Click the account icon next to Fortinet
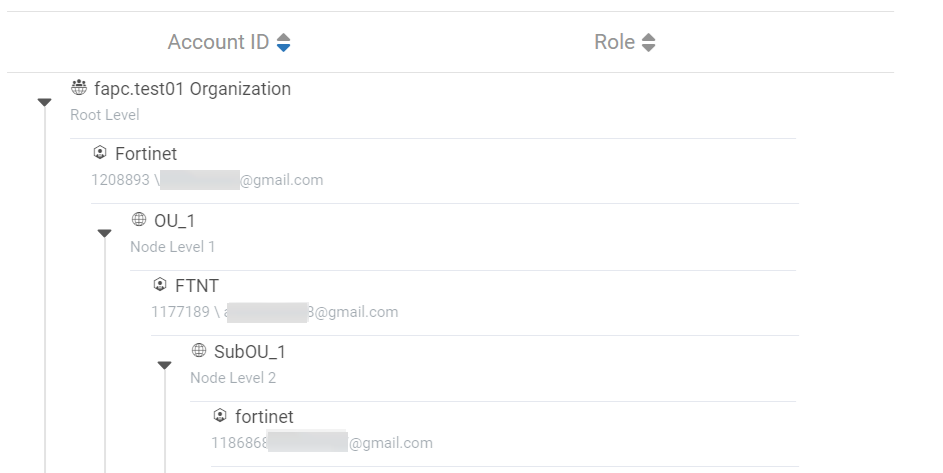The height and width of the screenshot is (473, 943). pyautogui.click(x=100, y=154)
